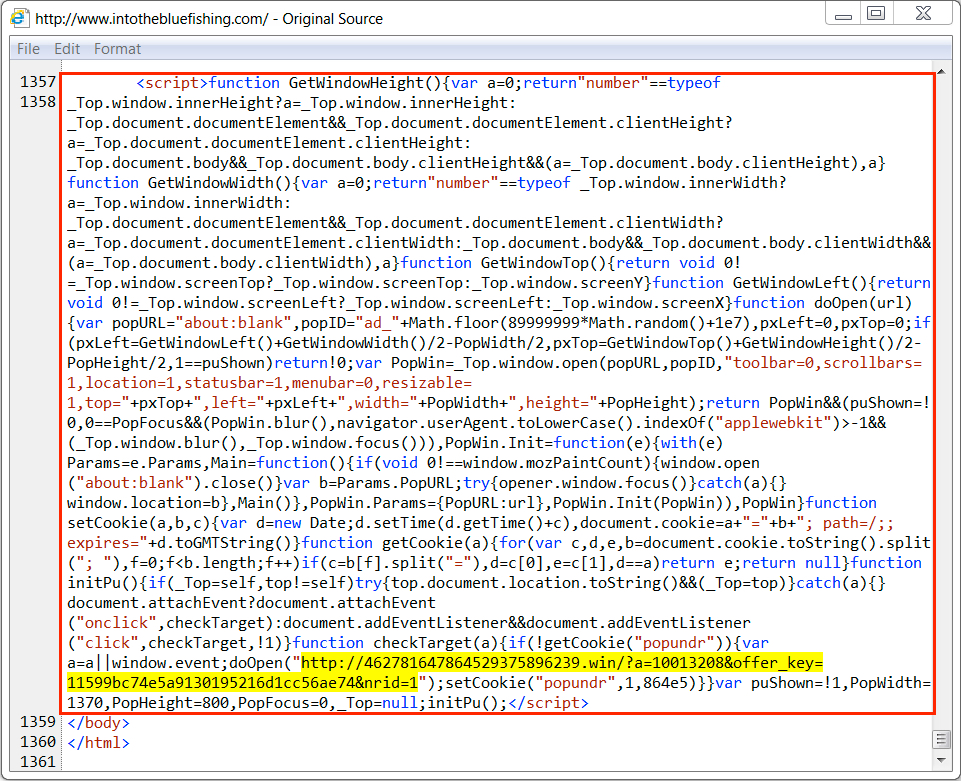Image resolution: width=961 pixels, height=781 pixels.
Task: Click the highlighted http://4627816478... URL
Action: point(562,663)
